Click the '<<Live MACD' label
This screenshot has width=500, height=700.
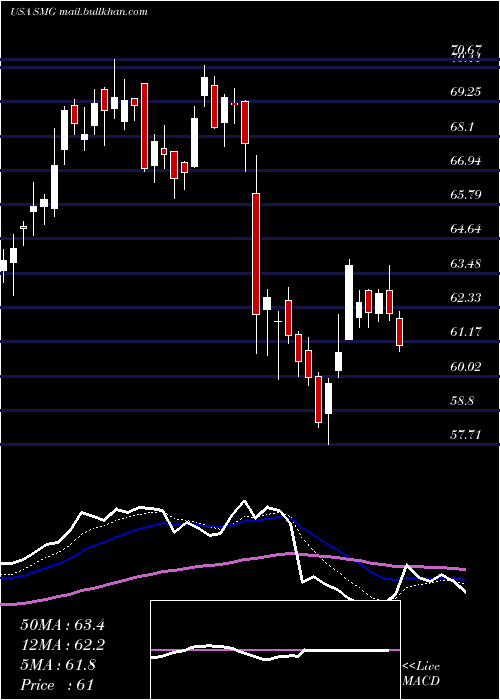[421, 674]
